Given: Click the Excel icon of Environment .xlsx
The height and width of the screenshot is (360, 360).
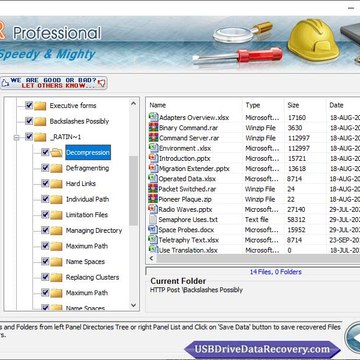Looking at the screenshot, I should [153, 148].
